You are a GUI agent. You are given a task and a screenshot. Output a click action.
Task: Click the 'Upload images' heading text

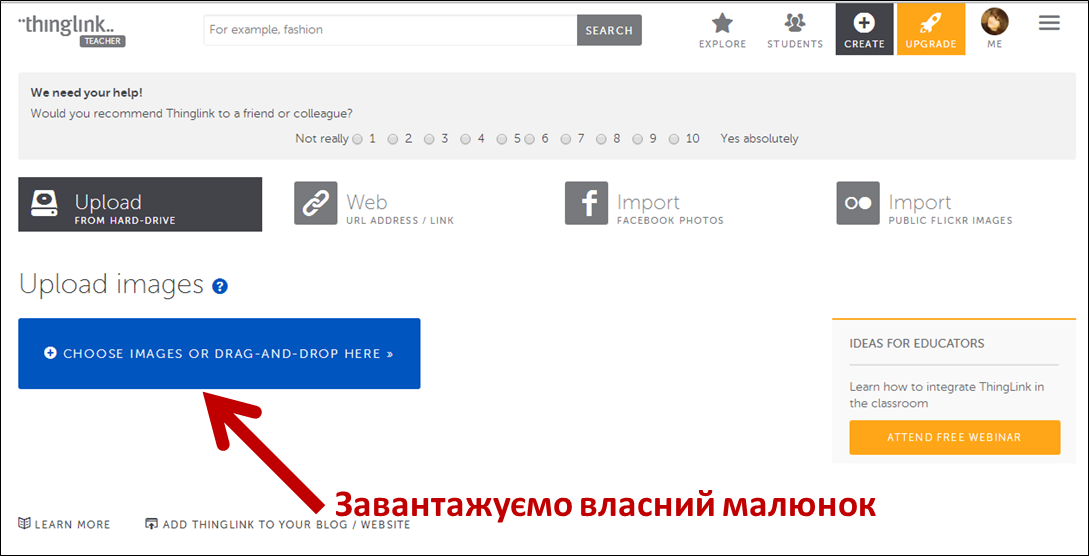111,284
